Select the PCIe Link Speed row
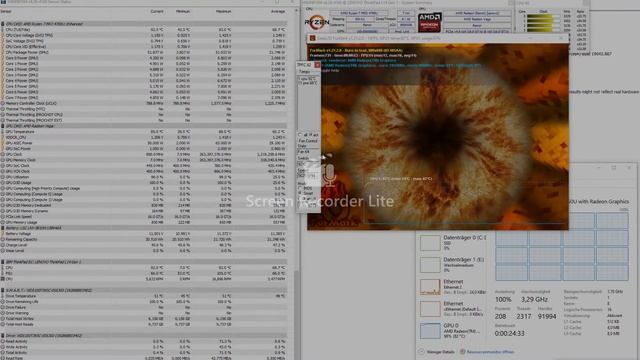Viewport: 640px width, 360px height. coord(144,217)
